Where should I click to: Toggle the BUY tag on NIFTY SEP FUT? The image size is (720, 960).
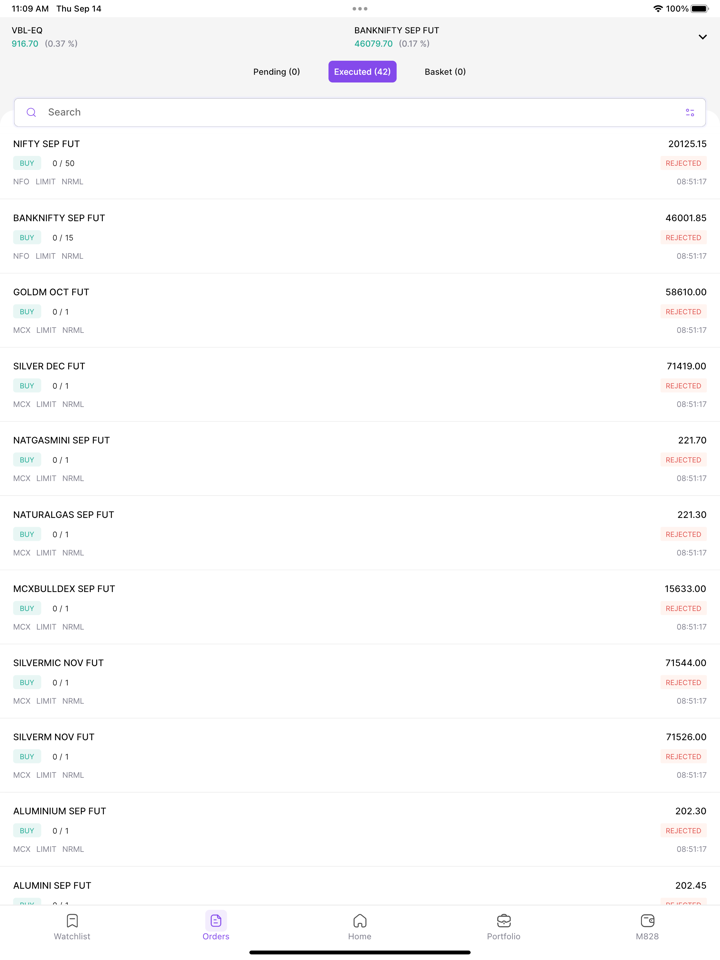click(x=26, y=163)
